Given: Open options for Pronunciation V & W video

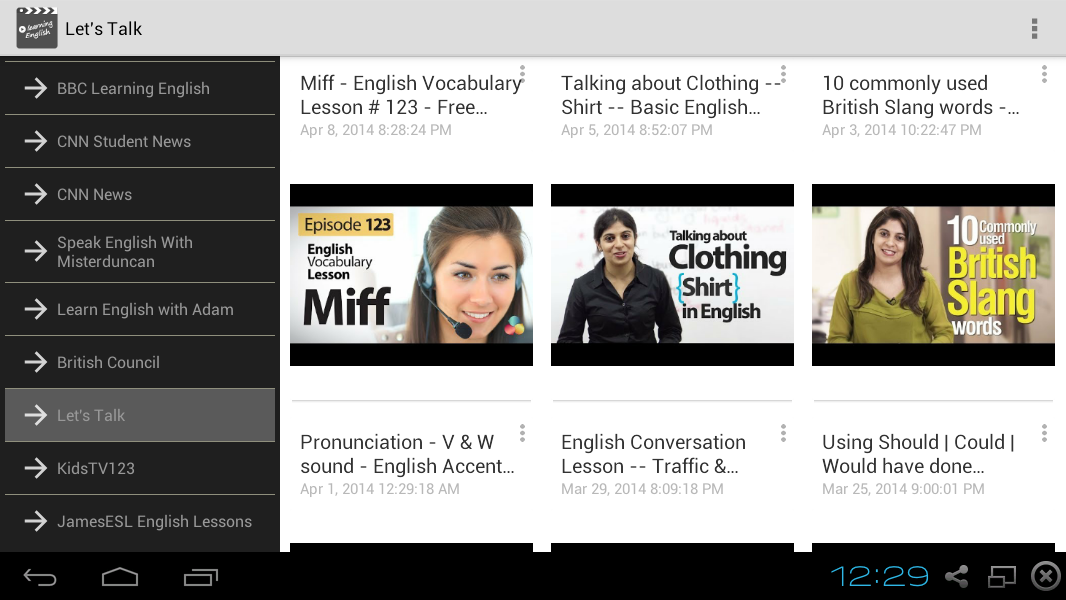Looking at the screenshot, I should pyautogui.click(x=522, y=434).
